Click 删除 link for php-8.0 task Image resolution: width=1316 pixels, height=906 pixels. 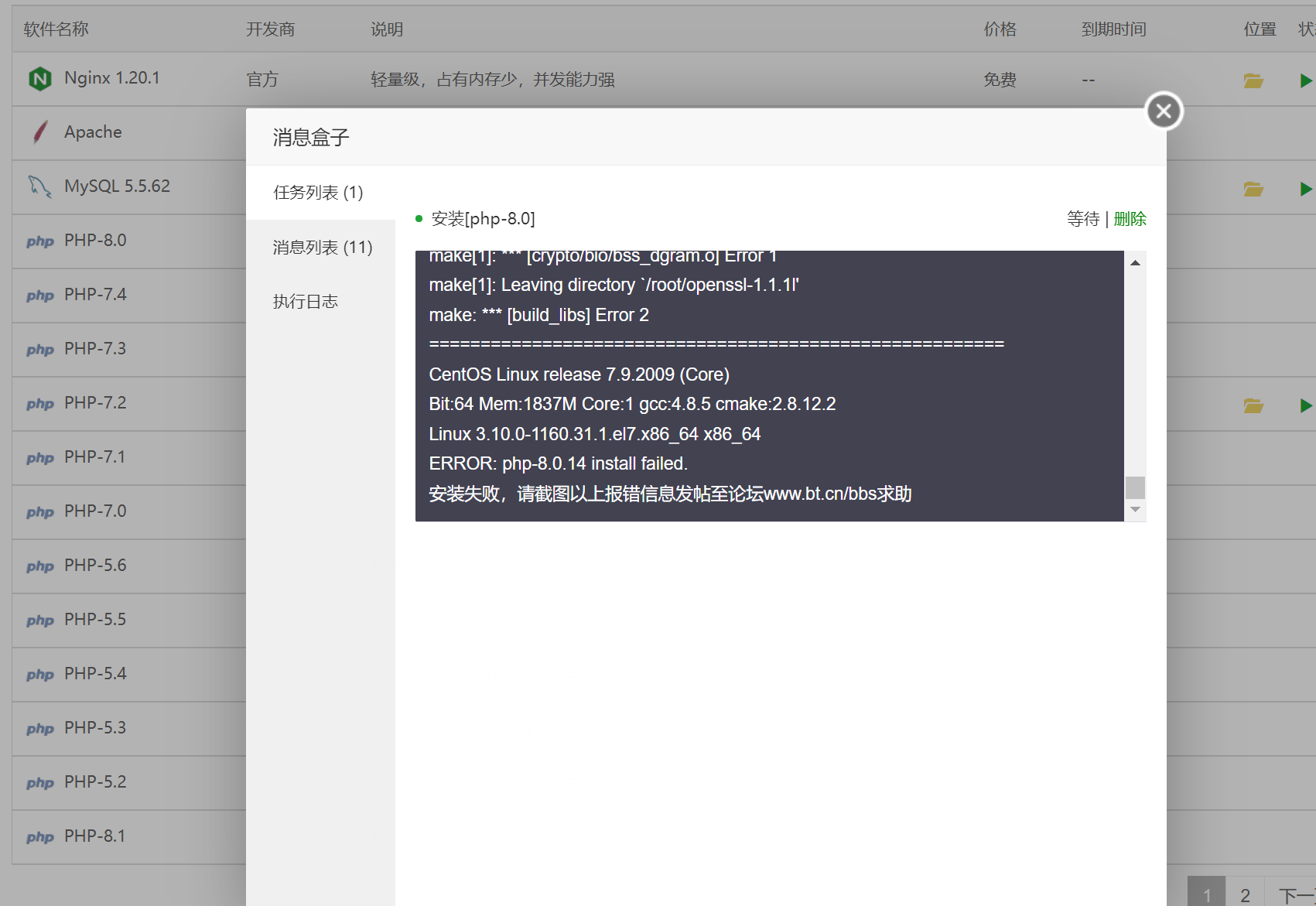[x=1130, y=219]
